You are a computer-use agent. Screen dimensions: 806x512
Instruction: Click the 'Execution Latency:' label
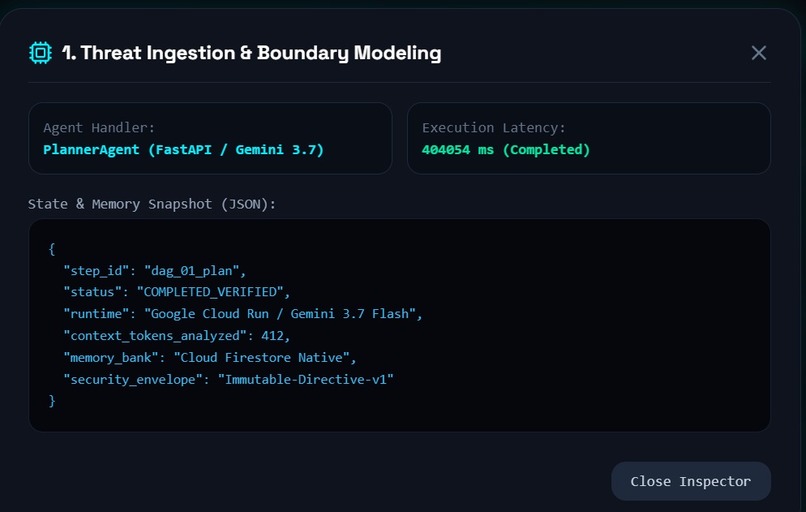click(493, 127)
